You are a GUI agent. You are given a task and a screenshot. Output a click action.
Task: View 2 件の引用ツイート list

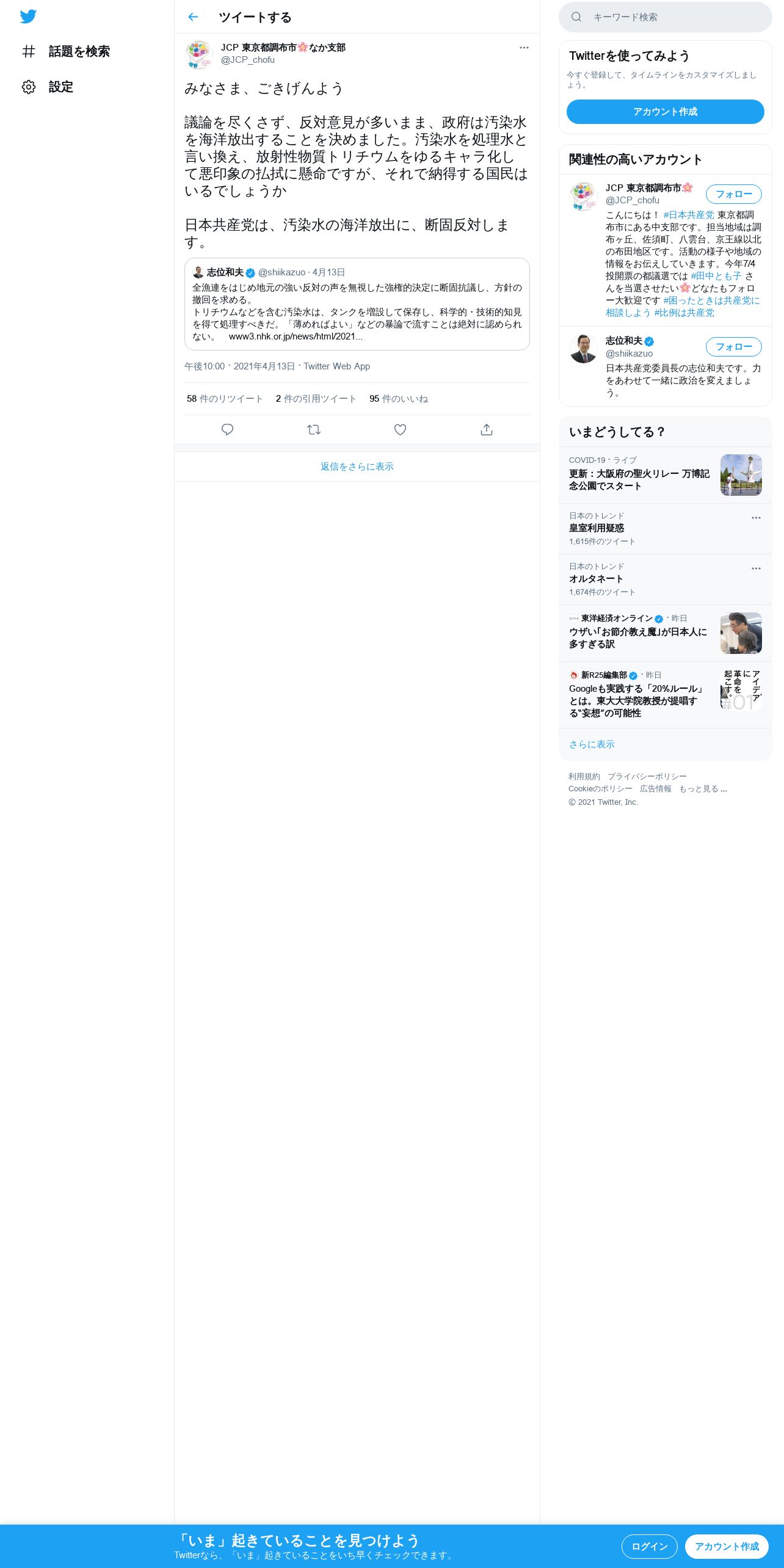(x=316, y=399)
